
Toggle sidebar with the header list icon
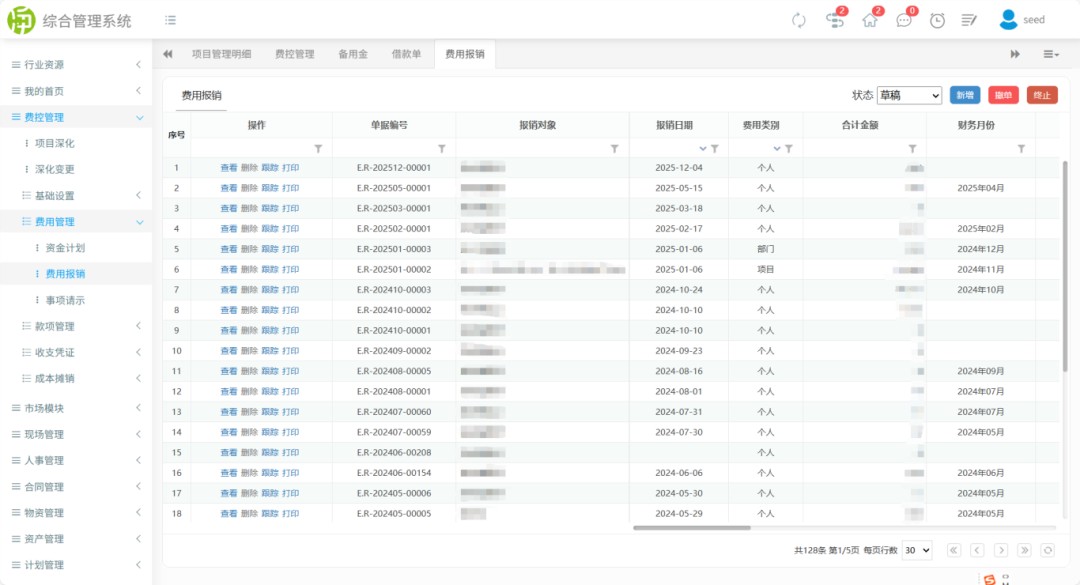click(x=171, y=20)
